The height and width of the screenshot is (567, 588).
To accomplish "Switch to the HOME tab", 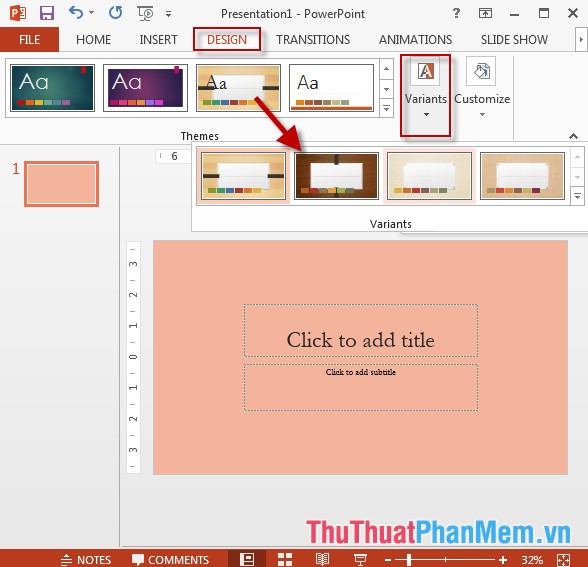I will click(93, 39).
